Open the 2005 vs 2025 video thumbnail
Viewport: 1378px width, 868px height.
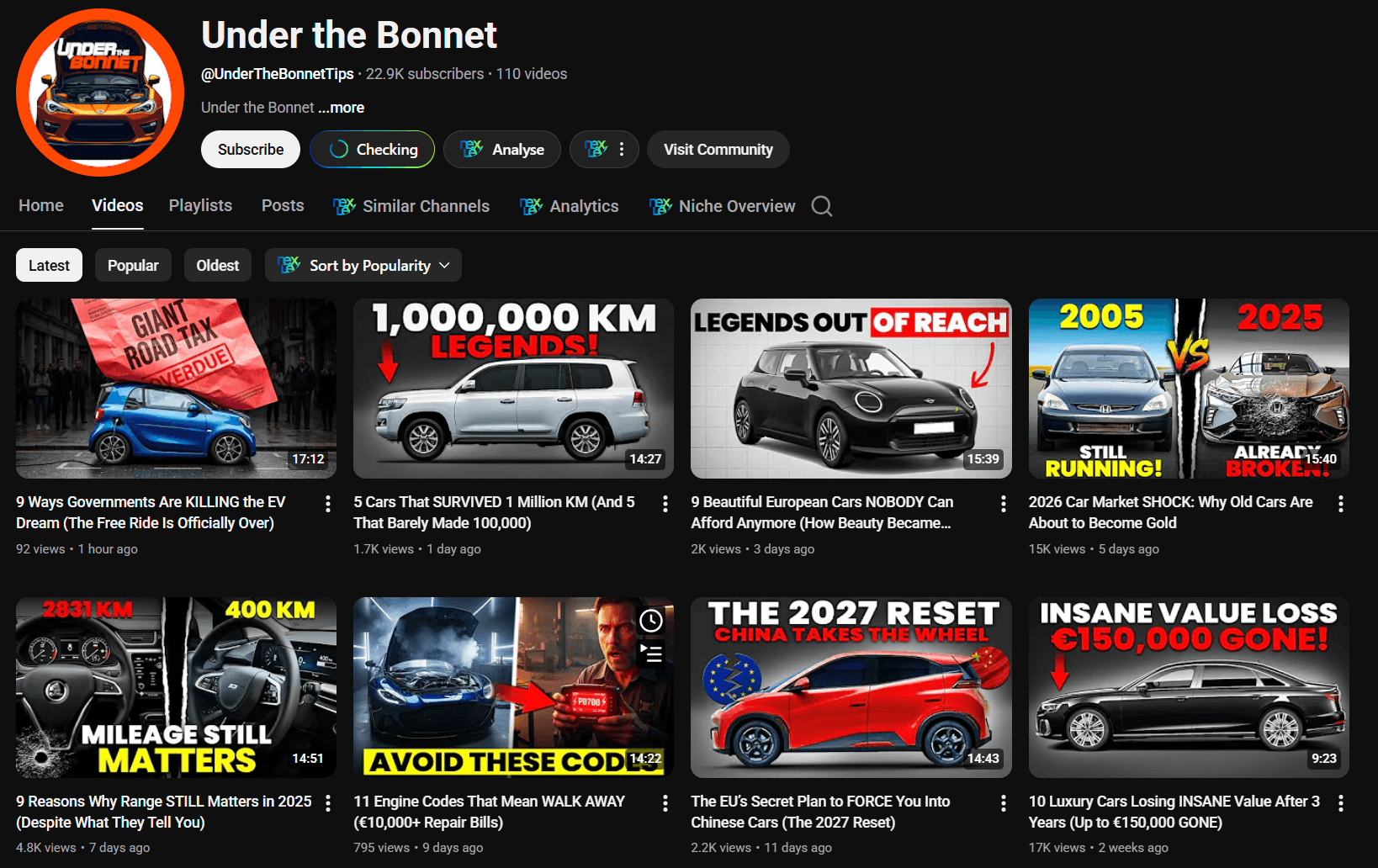[x=1188, y=389]
